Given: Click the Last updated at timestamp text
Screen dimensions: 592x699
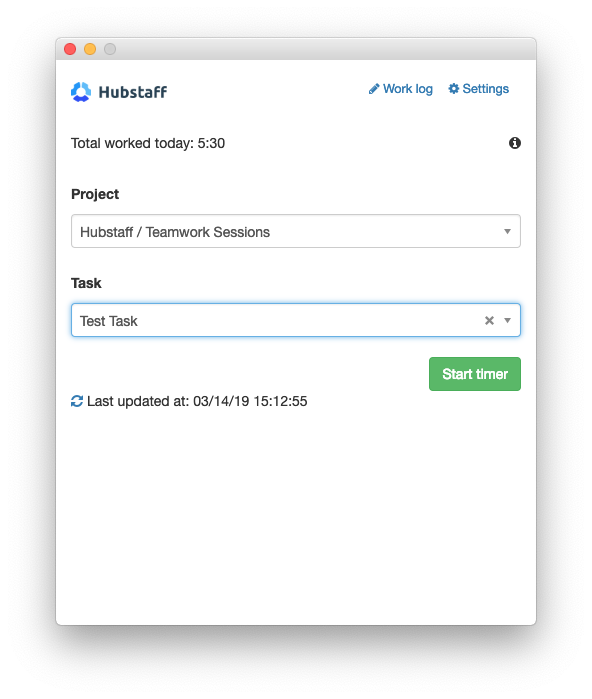Looking at the screenshot, I should click(x=197, y=401).
